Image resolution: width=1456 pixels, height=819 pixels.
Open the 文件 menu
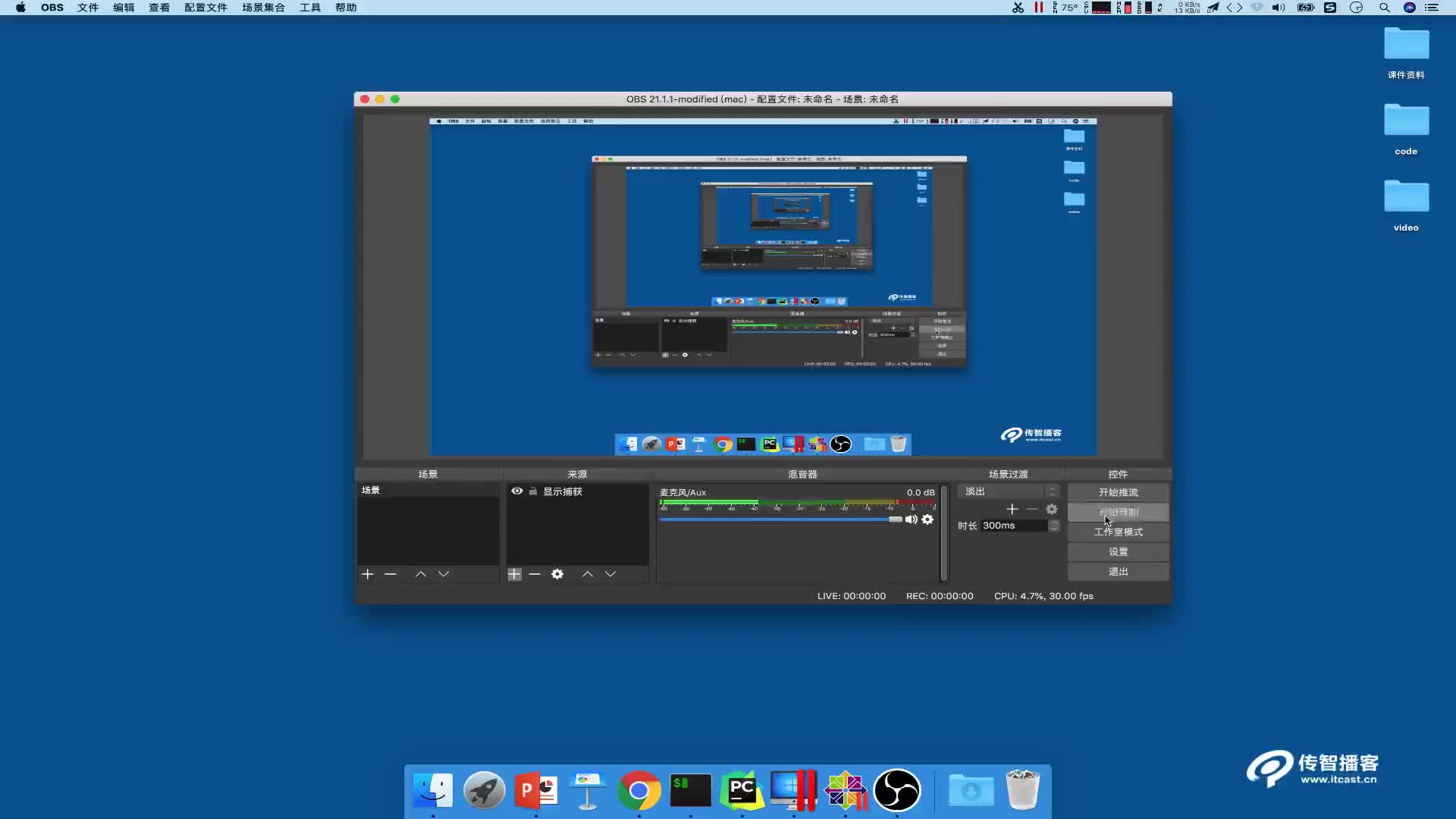point(88,8)
